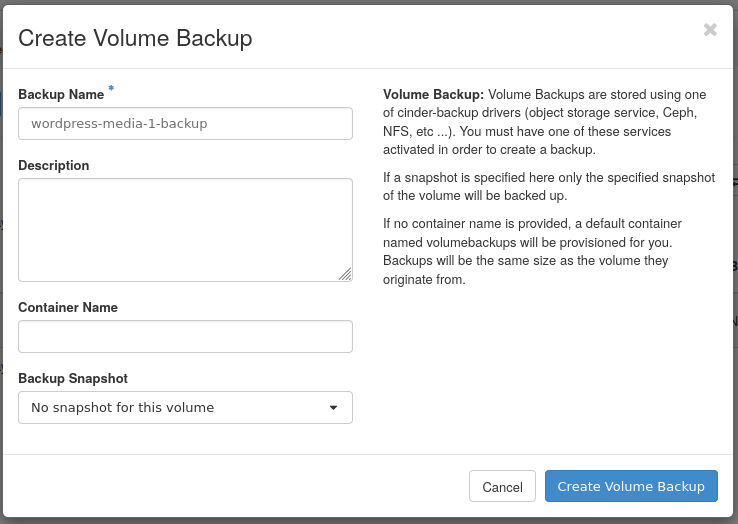Click the Container Name label
This screenshot has width=738, height=524.
pos(68,307)
